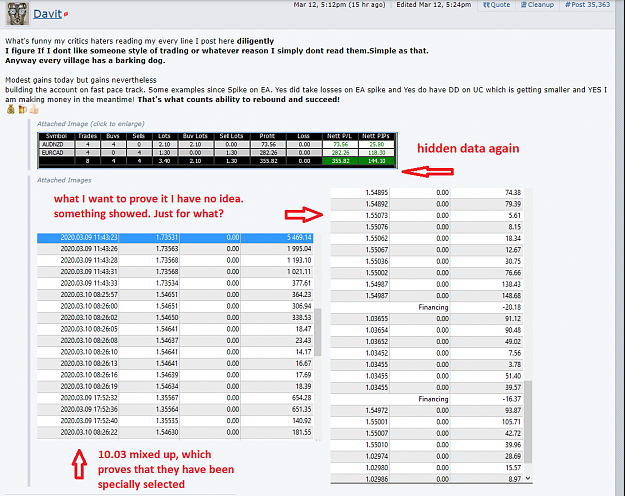This screenshot has height=496, width=625.
Task: Quote this post with the Quote button
Action: (497, 5)
